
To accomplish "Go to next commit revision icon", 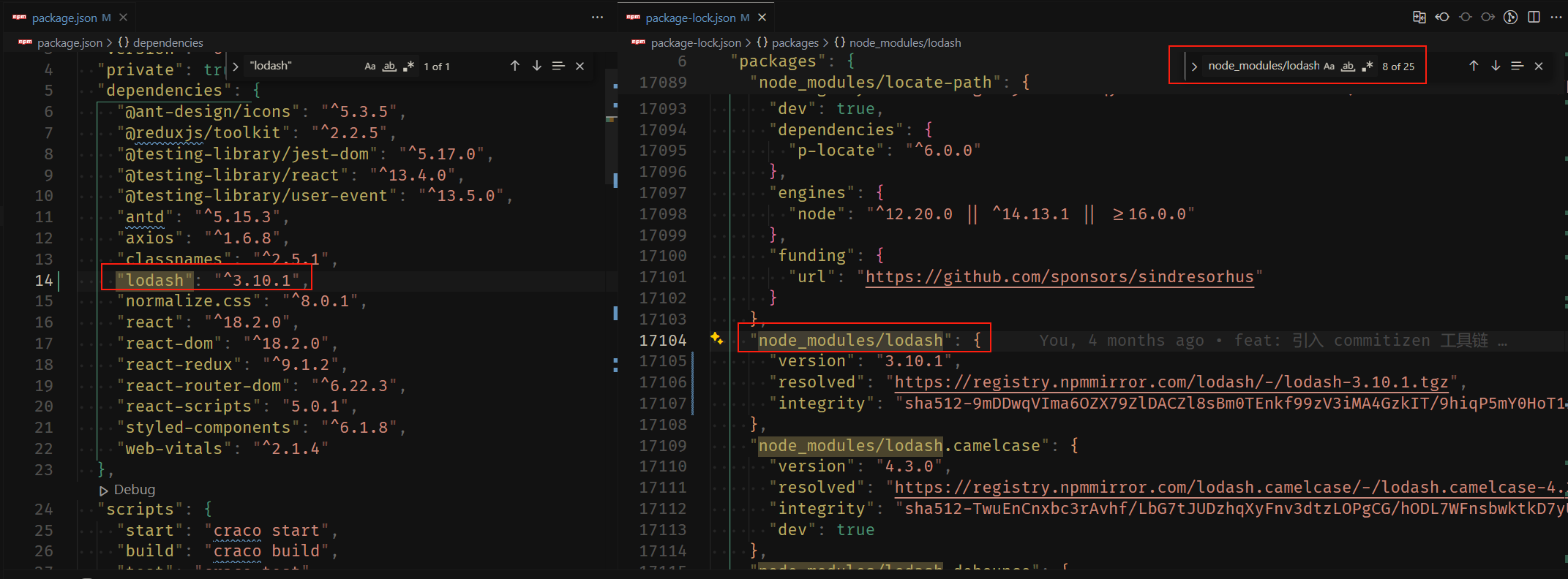I will click(1488, 17).
